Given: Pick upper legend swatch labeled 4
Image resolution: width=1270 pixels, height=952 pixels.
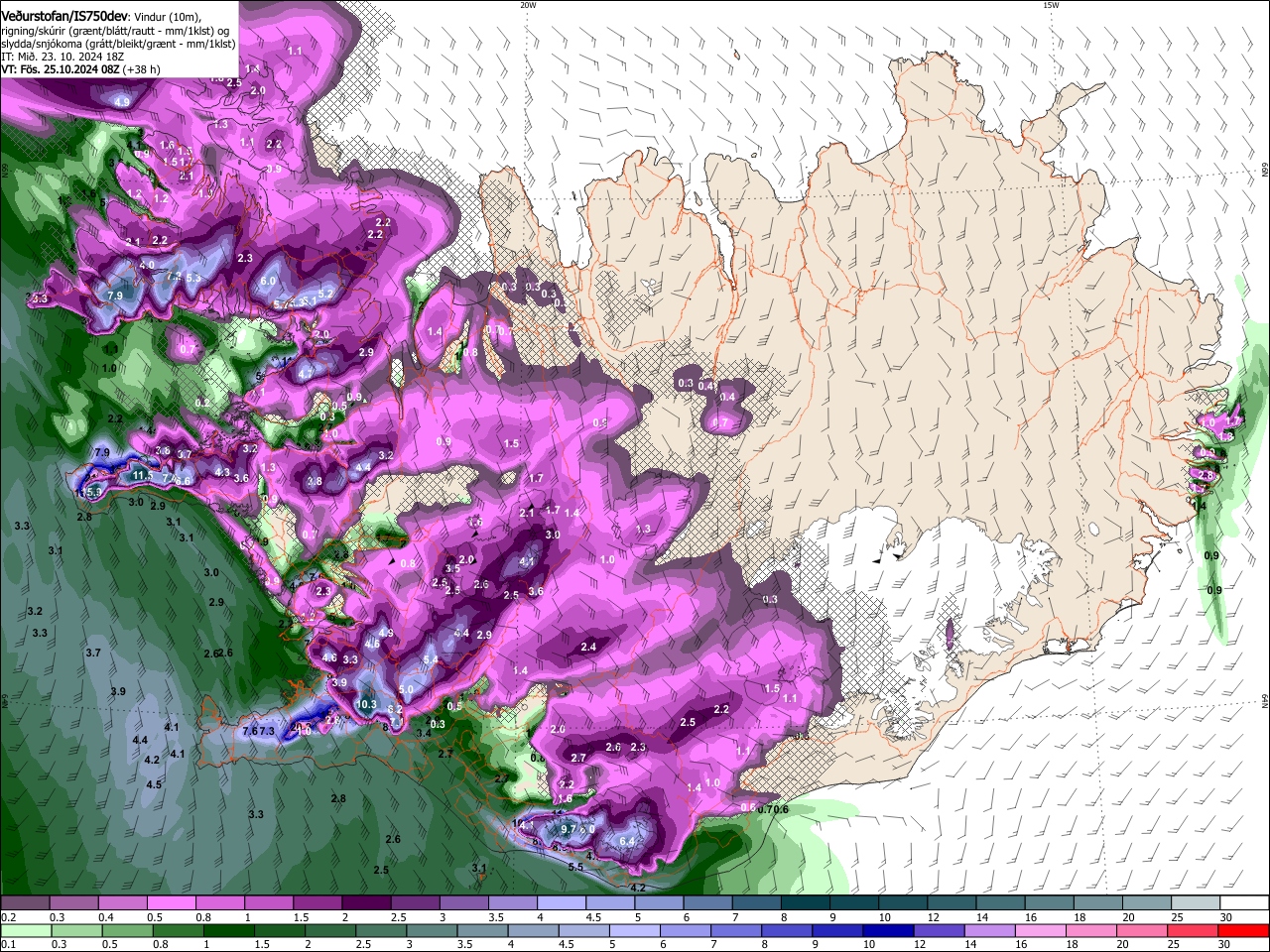Looking at the screenshot, I should click(x=562, y=903).
